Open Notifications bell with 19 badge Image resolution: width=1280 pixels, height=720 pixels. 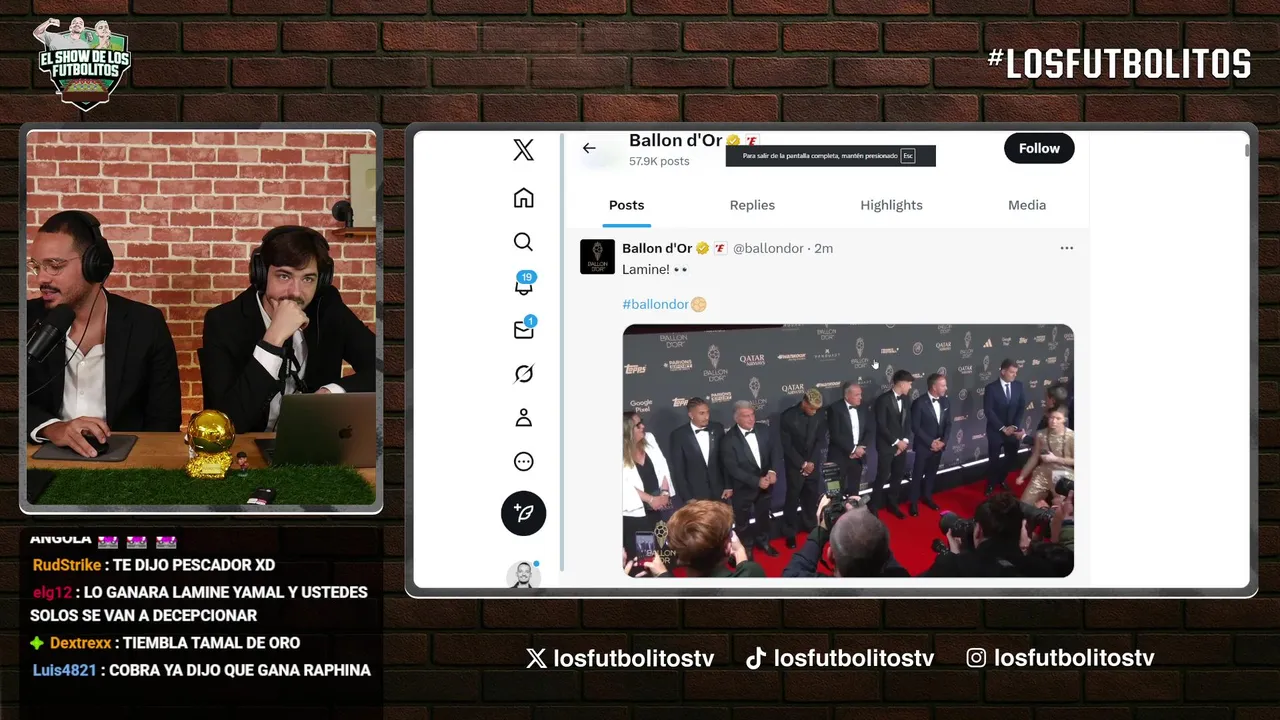pyautogui.click(x=524, y=285)
